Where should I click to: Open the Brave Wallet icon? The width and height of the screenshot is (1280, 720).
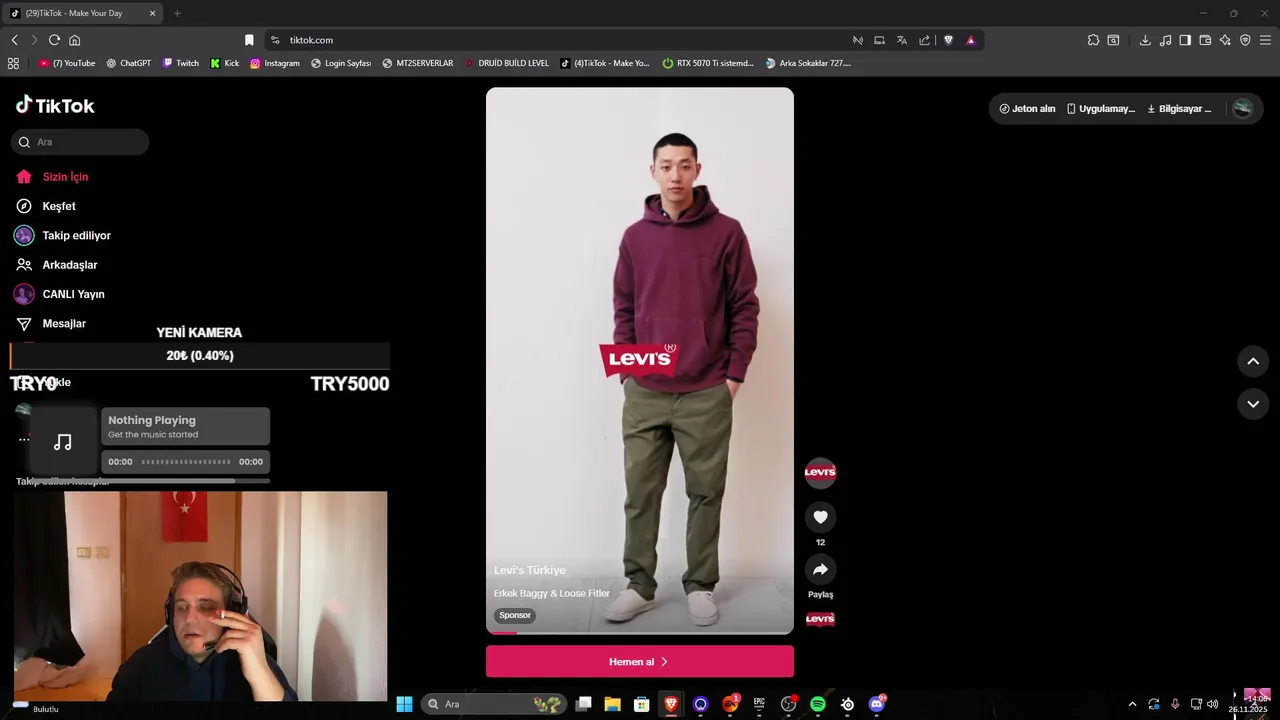(1205, 40)
